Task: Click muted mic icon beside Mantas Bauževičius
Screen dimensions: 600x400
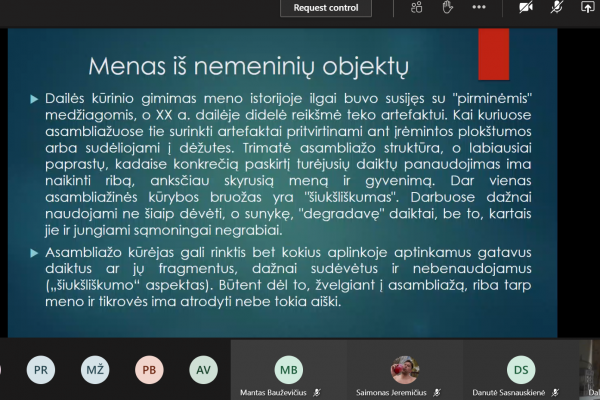Action: (x=317, y=393)
